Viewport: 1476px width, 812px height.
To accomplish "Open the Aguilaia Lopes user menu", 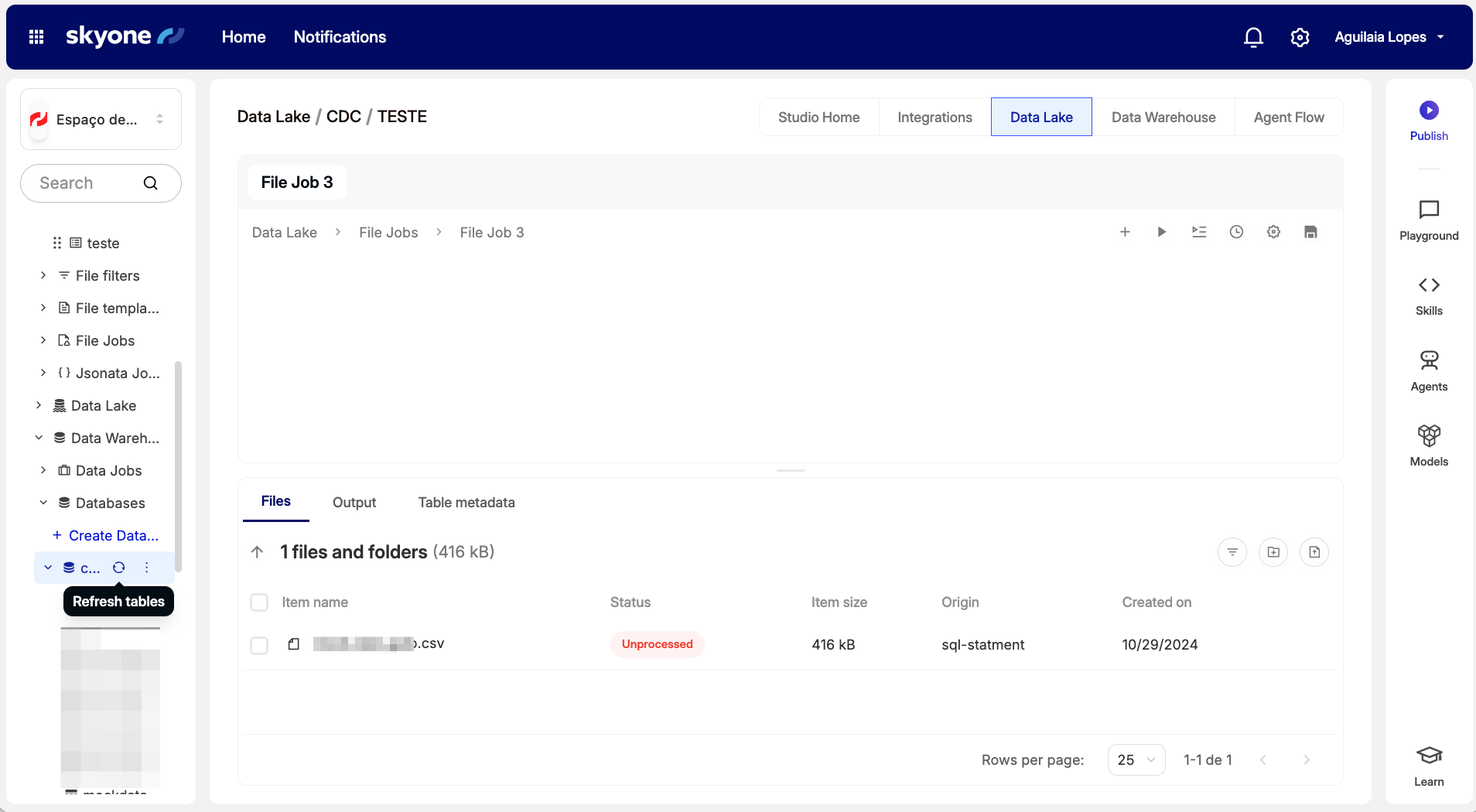I will point(1389,37).
